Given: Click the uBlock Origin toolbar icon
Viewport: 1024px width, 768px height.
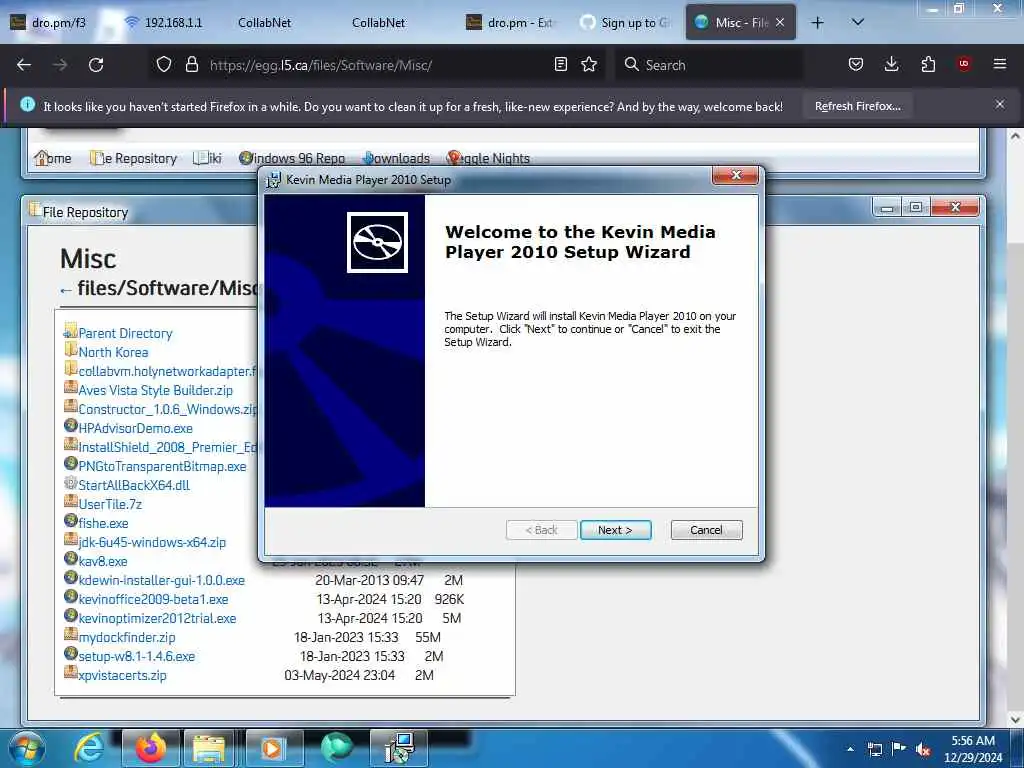Looking at the screenshot, I should (x=964, y=64).
